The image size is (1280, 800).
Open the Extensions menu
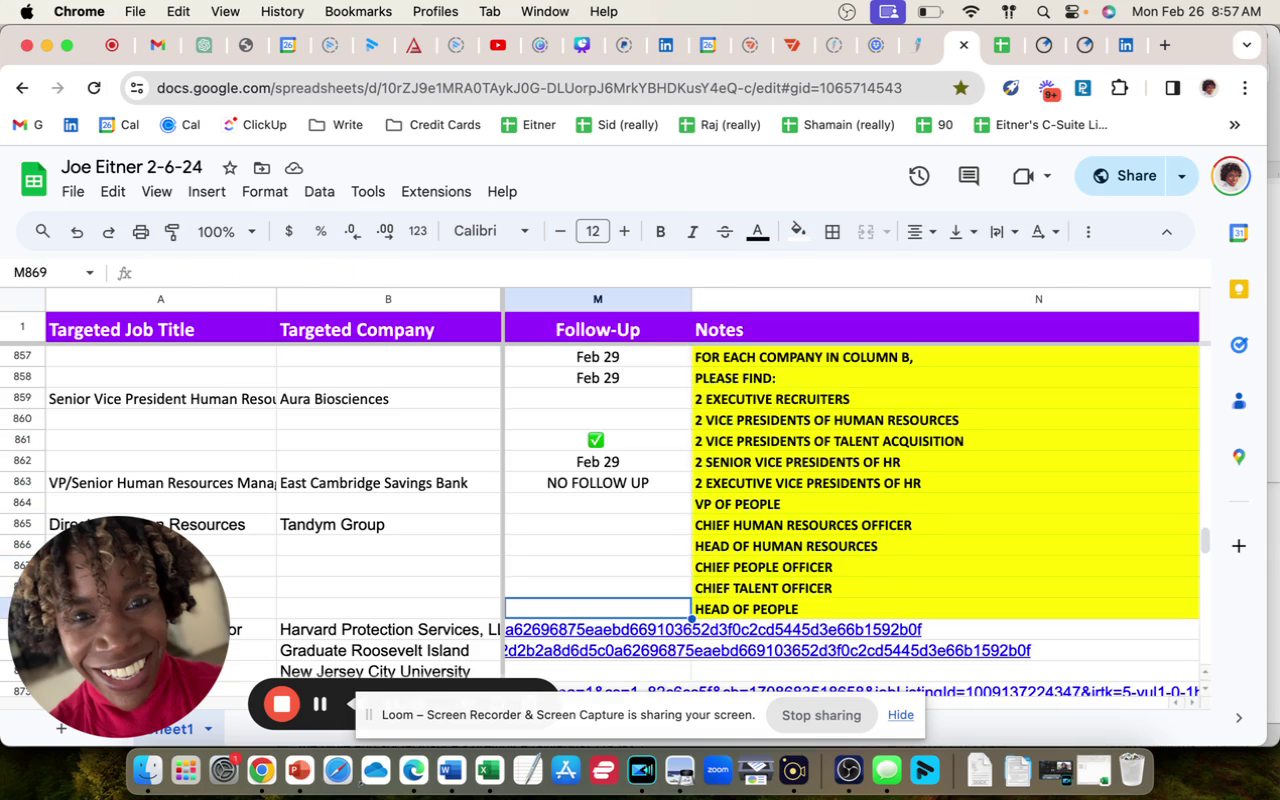(436, 192)
